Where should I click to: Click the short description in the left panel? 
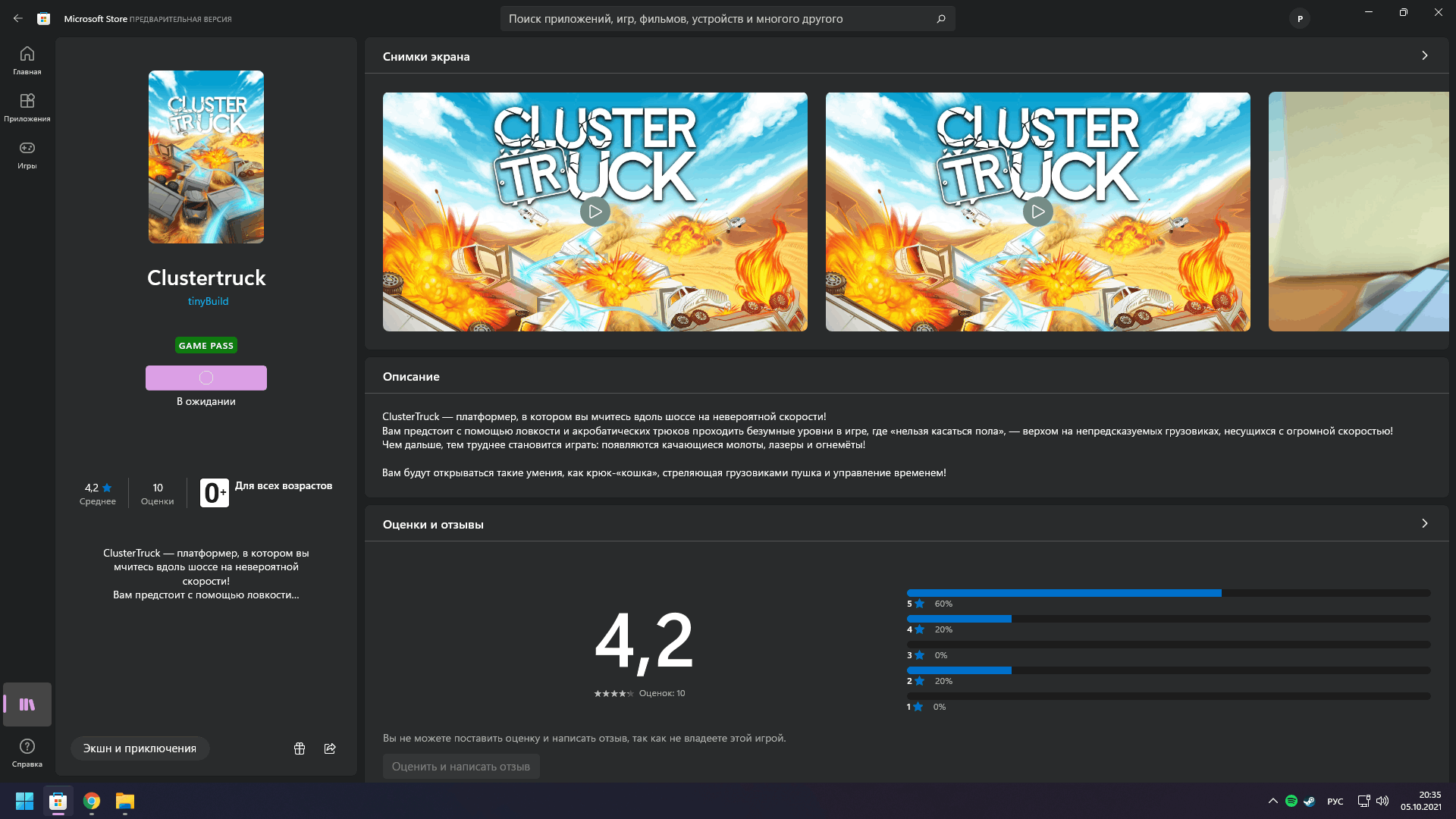[206, 574]
